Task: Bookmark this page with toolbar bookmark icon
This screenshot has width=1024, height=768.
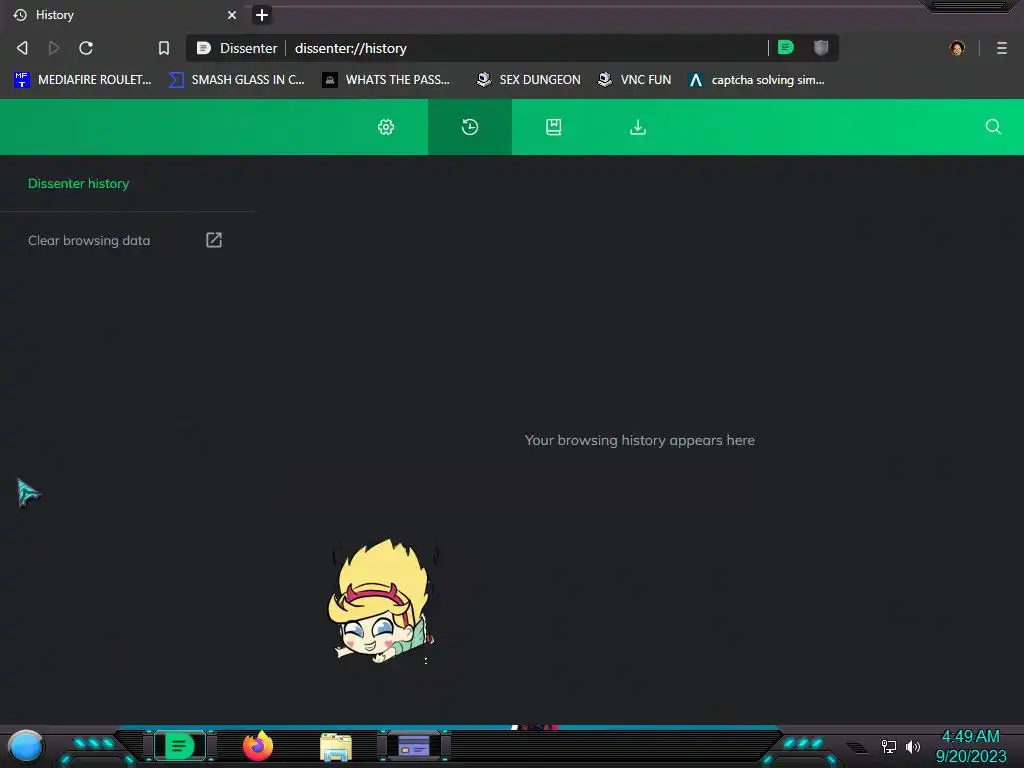Action: point(164,48)
